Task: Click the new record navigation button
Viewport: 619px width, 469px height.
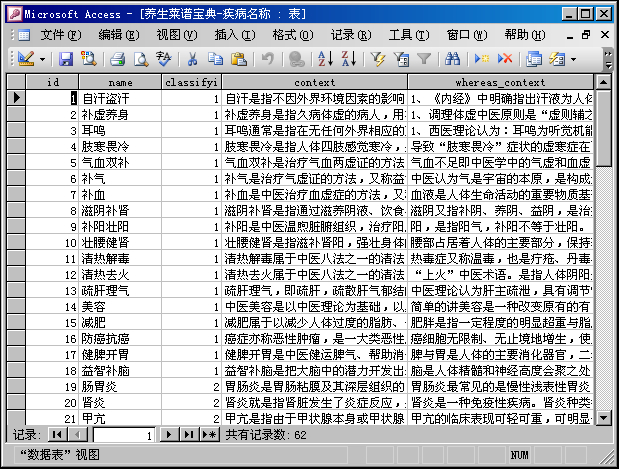Action: click(209, 435)
